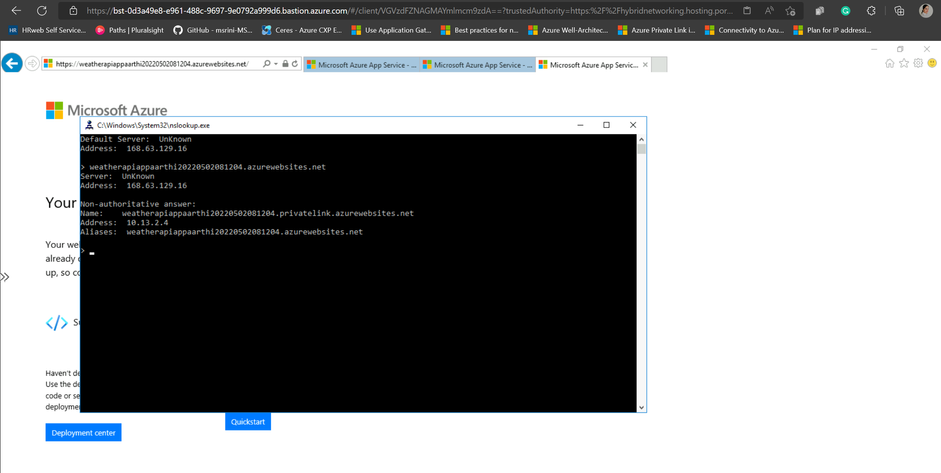The height and width of the screenshot is (473, 941).
Task: Click the nslookup scrollbar up arrow
Action: [641, 139]
